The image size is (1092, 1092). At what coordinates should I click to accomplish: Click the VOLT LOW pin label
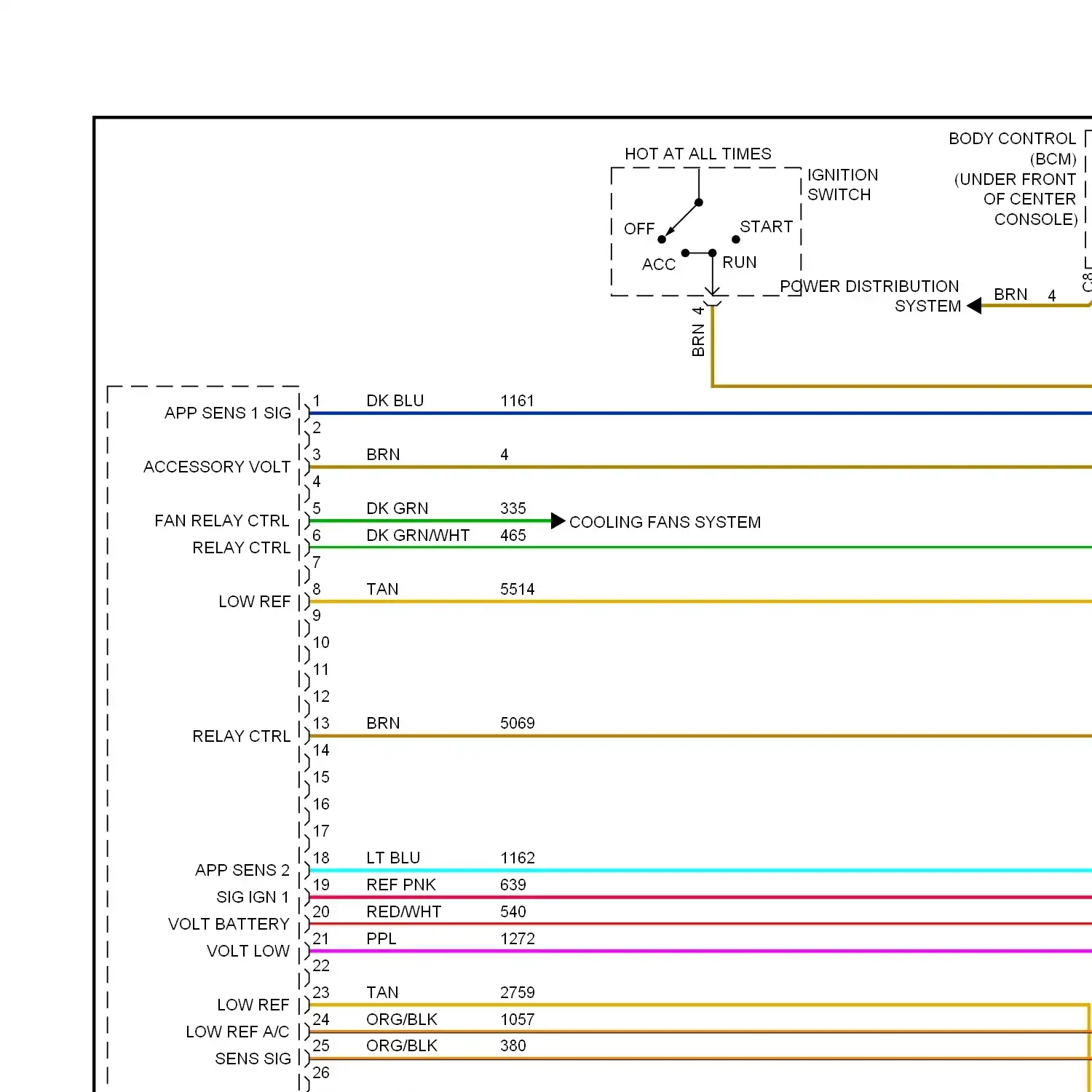(x=248, y=951)
